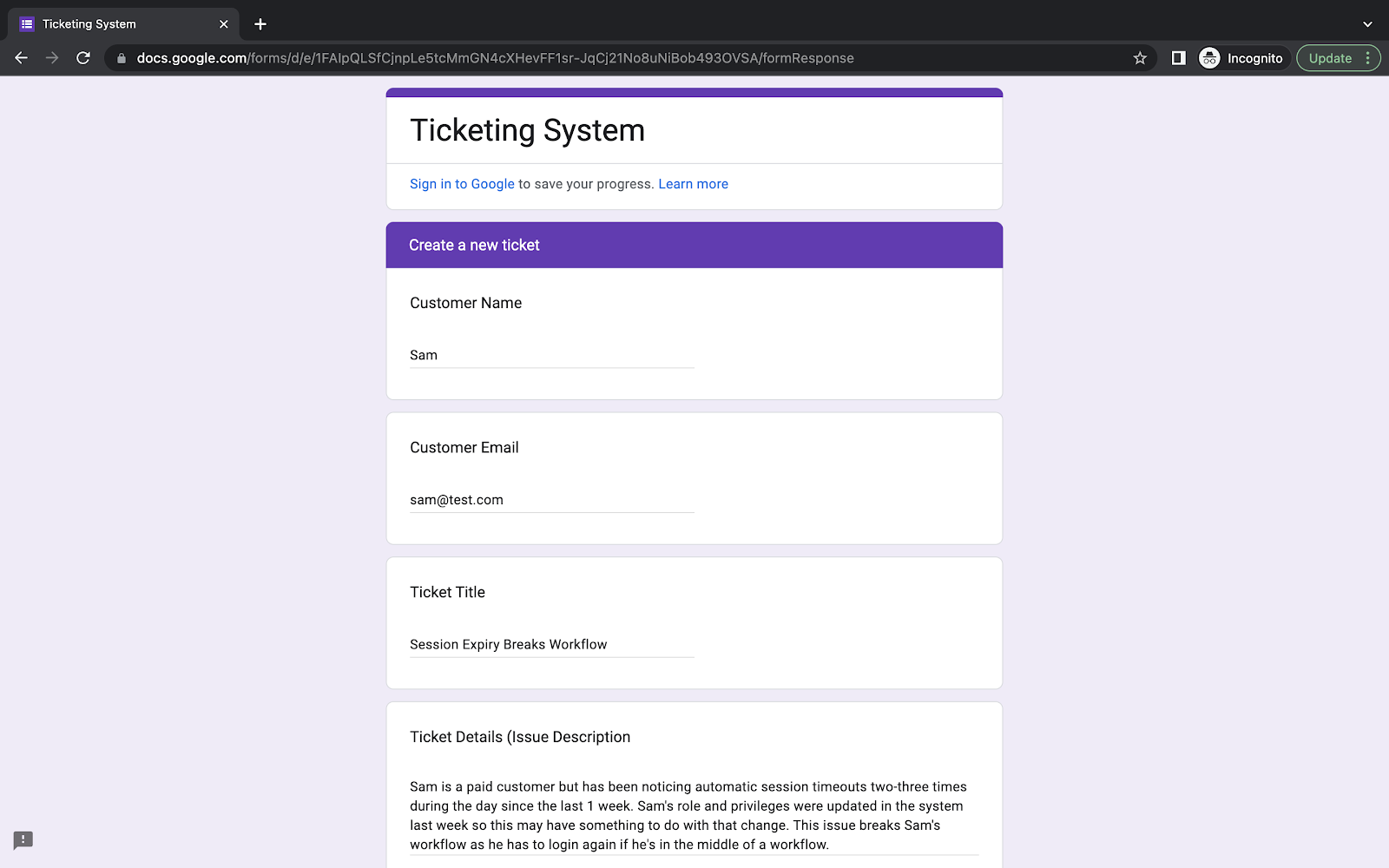
Task: Click the Update button in Chrome
Action: [x=1330, y=58]
